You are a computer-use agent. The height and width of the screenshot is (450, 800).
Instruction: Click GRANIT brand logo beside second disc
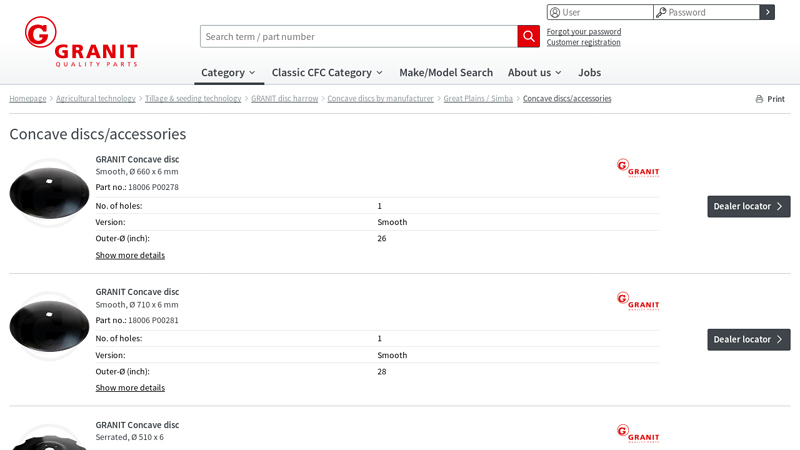(637, 301)
